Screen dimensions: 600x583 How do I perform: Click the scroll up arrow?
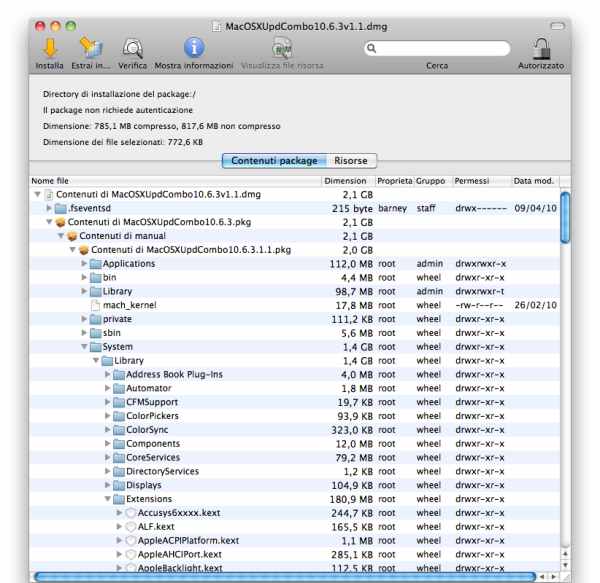click(x=565, y=554)
